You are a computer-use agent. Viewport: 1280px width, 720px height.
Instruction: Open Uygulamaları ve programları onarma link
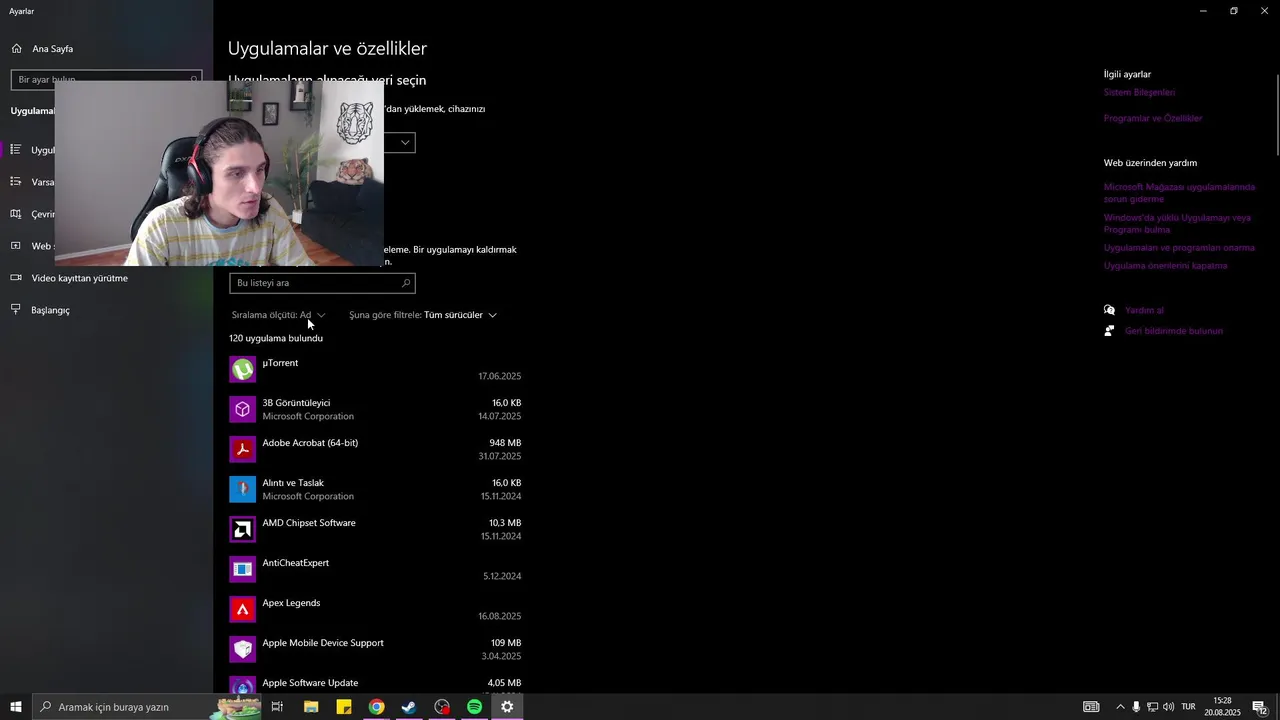[1179, 248]
